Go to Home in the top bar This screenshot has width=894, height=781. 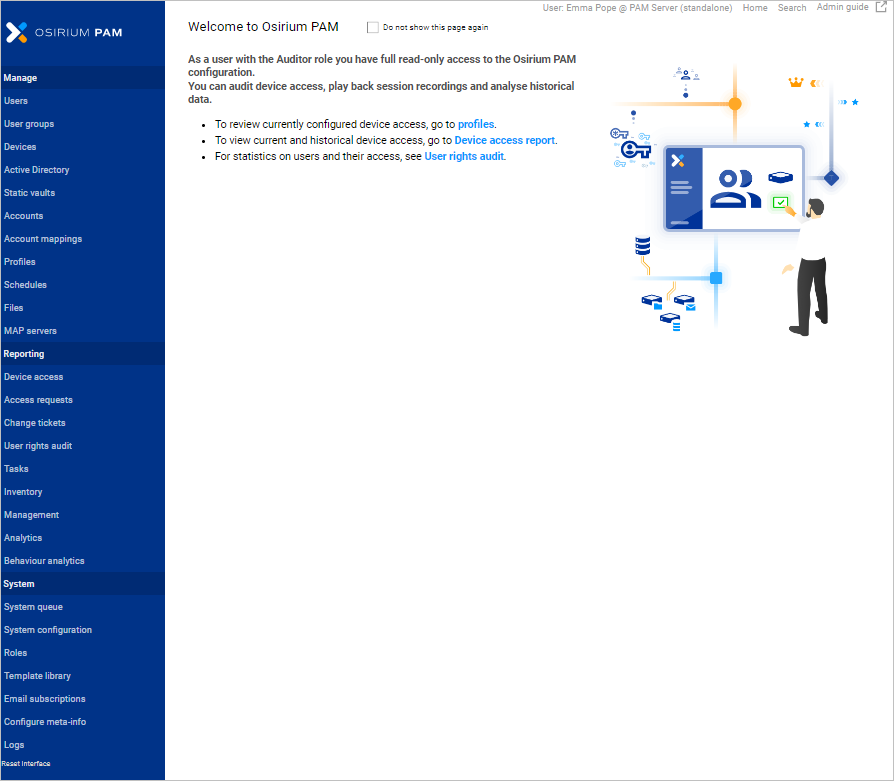(x=755, y=7)
